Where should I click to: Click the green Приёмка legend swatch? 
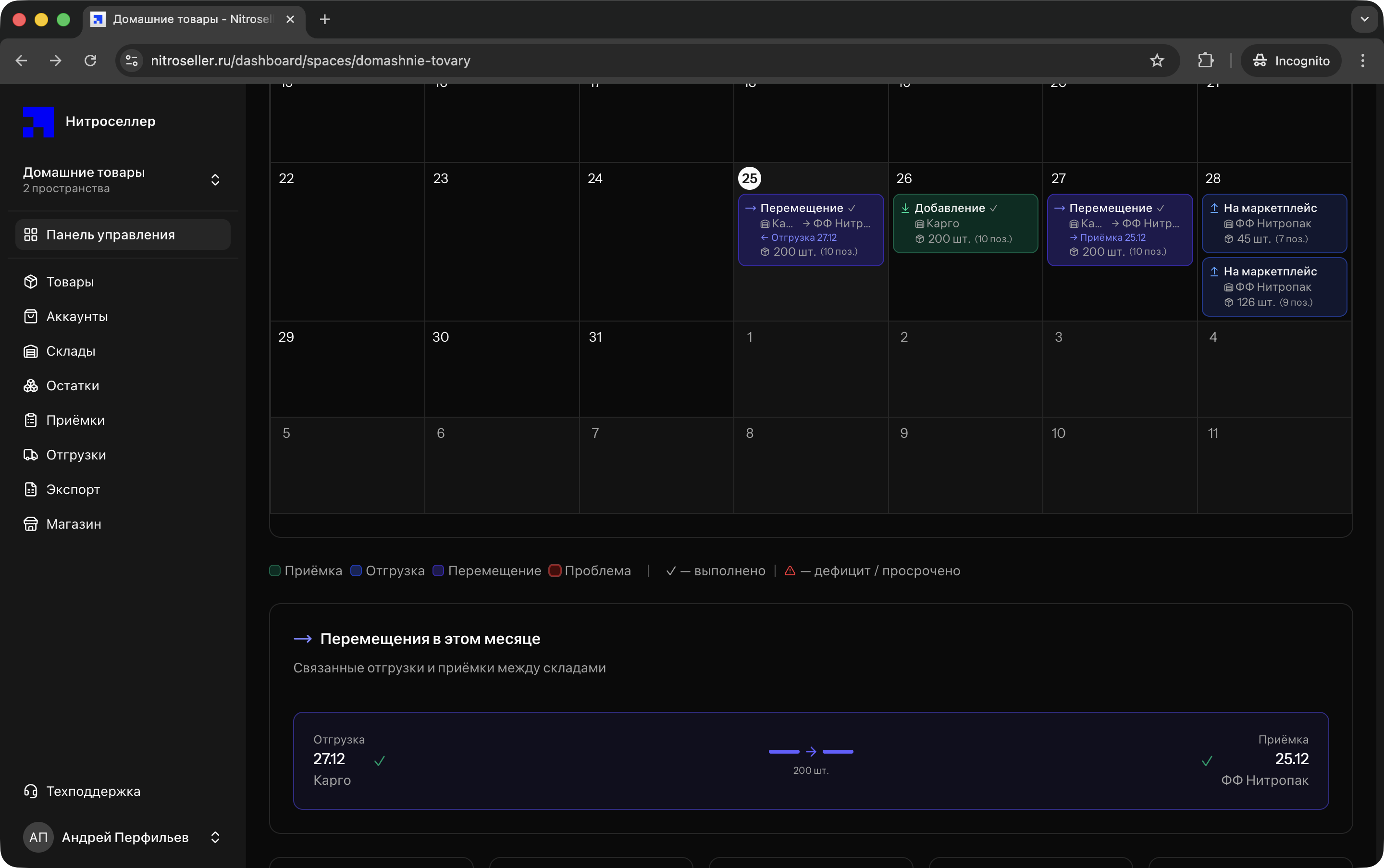275,570
